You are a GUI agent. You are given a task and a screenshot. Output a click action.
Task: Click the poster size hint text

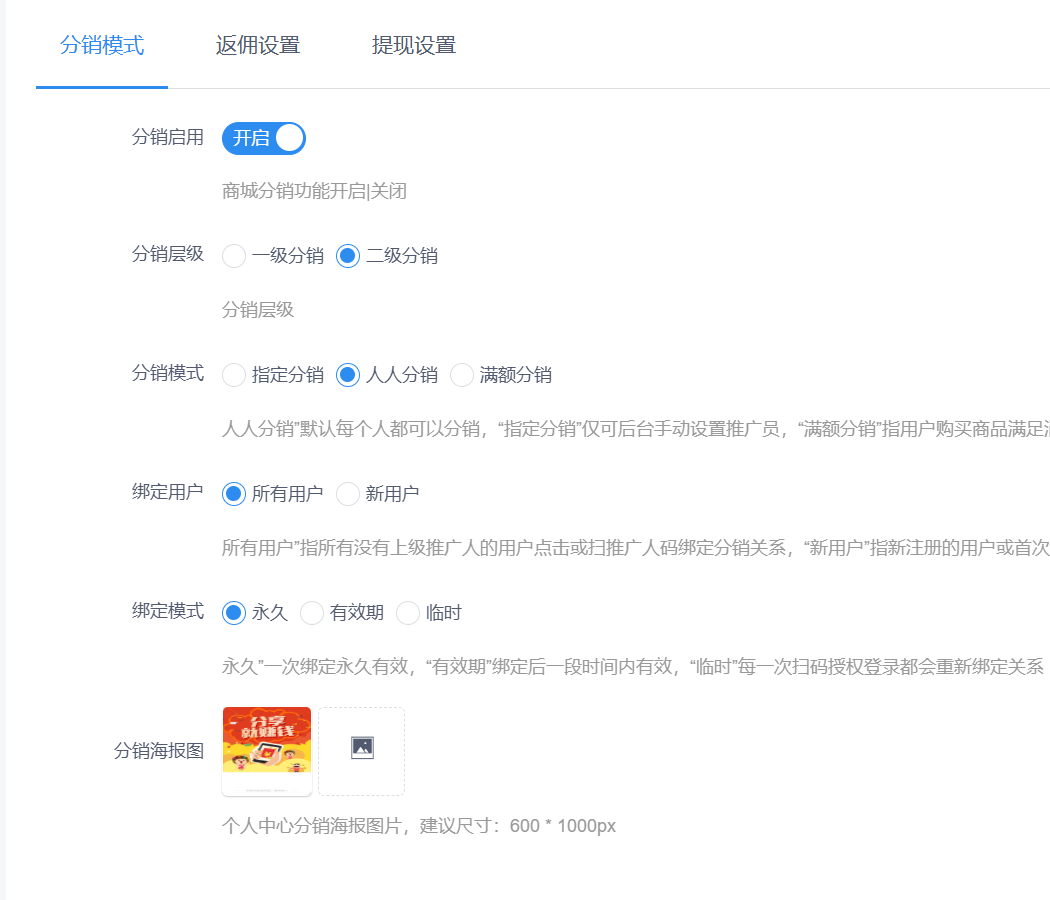419,826
